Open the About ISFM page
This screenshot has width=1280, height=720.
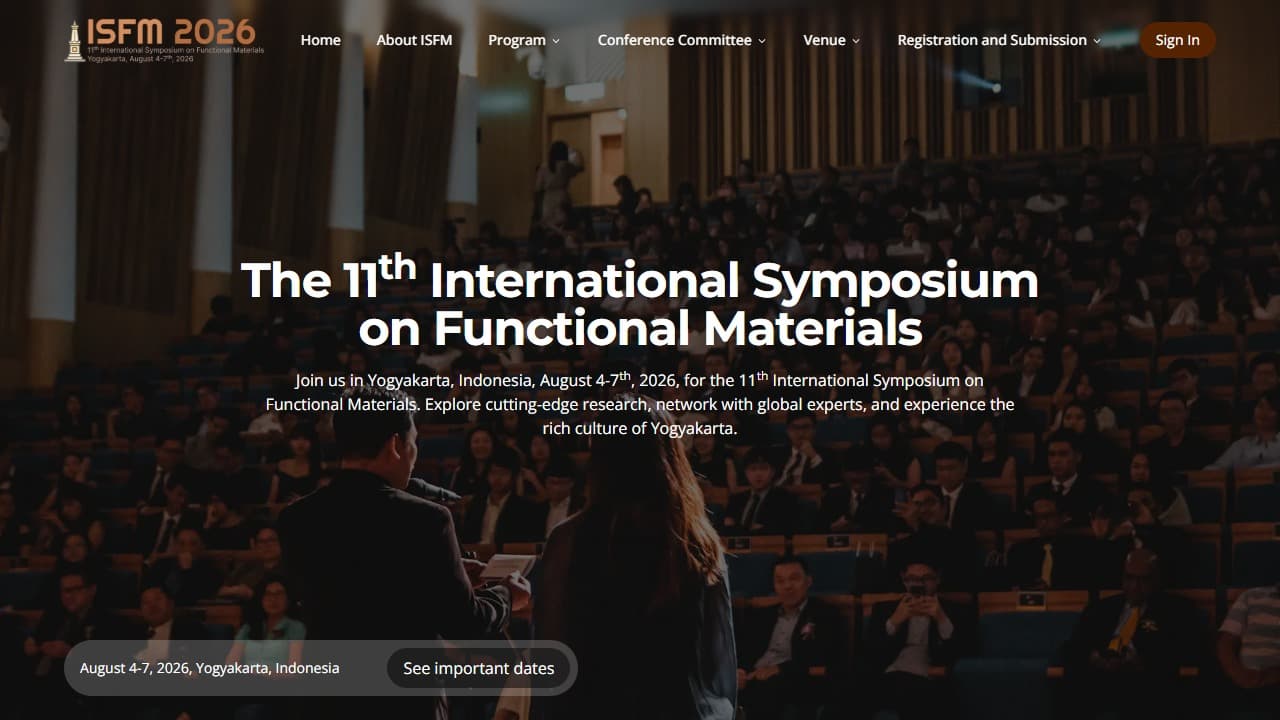click(x=414, y=40)
